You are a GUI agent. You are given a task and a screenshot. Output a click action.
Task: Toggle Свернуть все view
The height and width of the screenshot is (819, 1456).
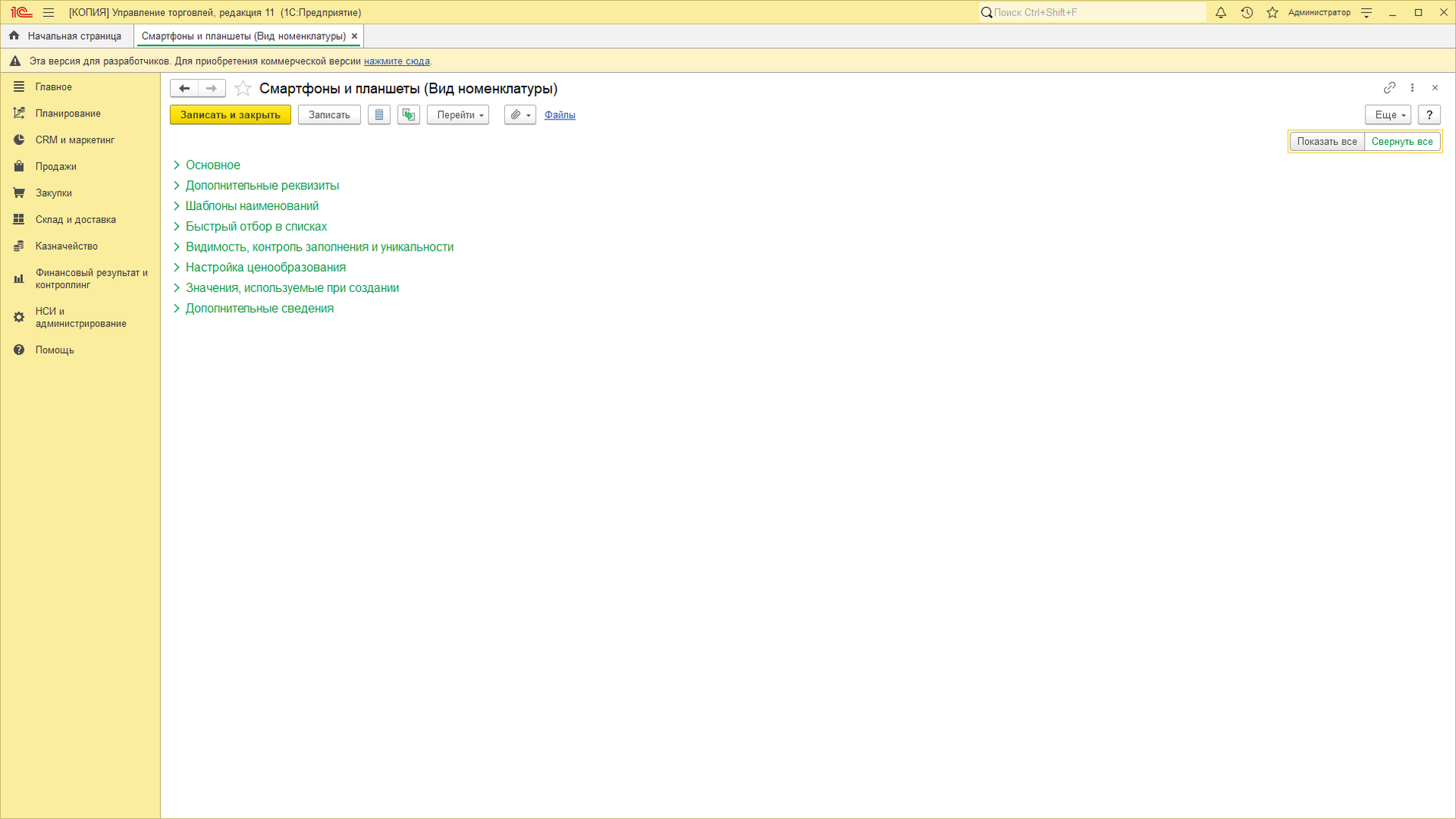(1402, 142)
